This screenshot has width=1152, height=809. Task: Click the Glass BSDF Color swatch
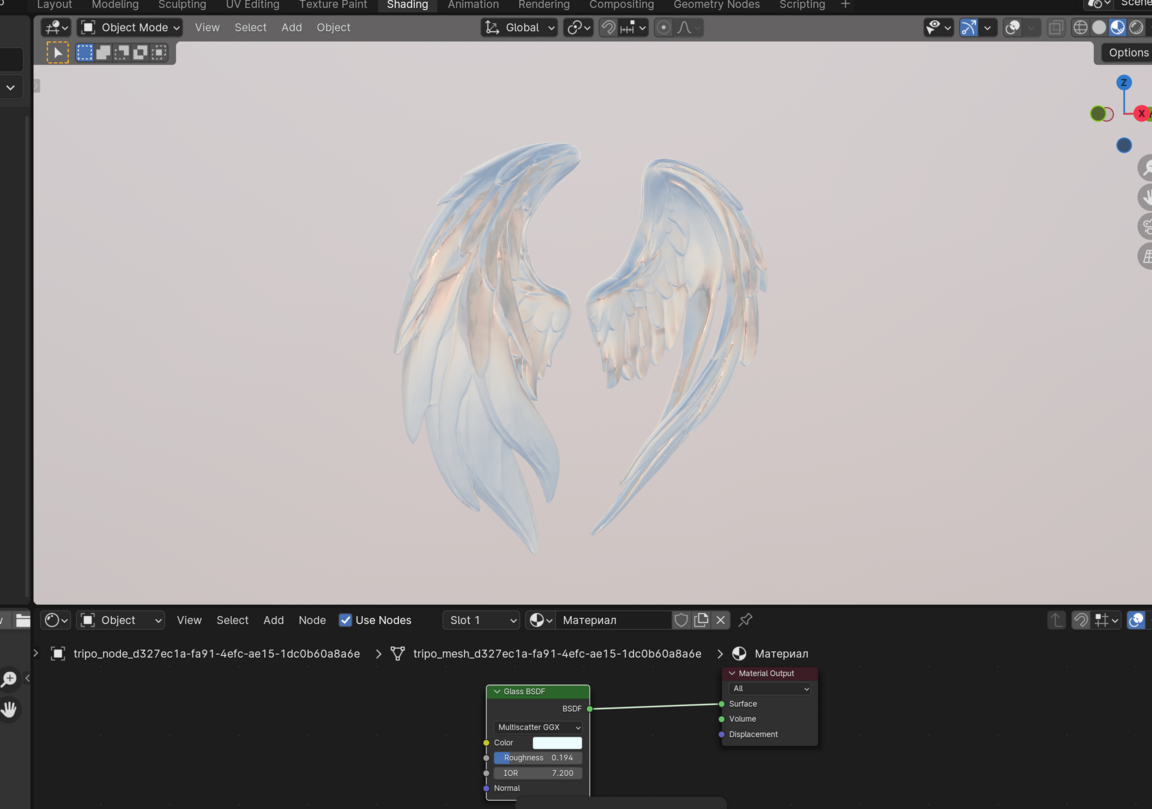tap(557, 743)
